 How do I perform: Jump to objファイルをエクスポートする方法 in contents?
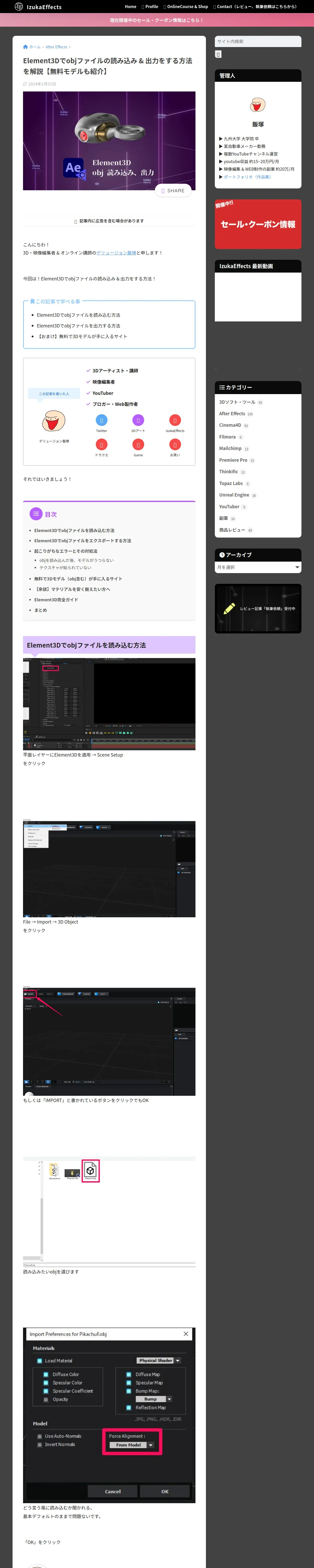pyautogui.click(x=82, y=540)
